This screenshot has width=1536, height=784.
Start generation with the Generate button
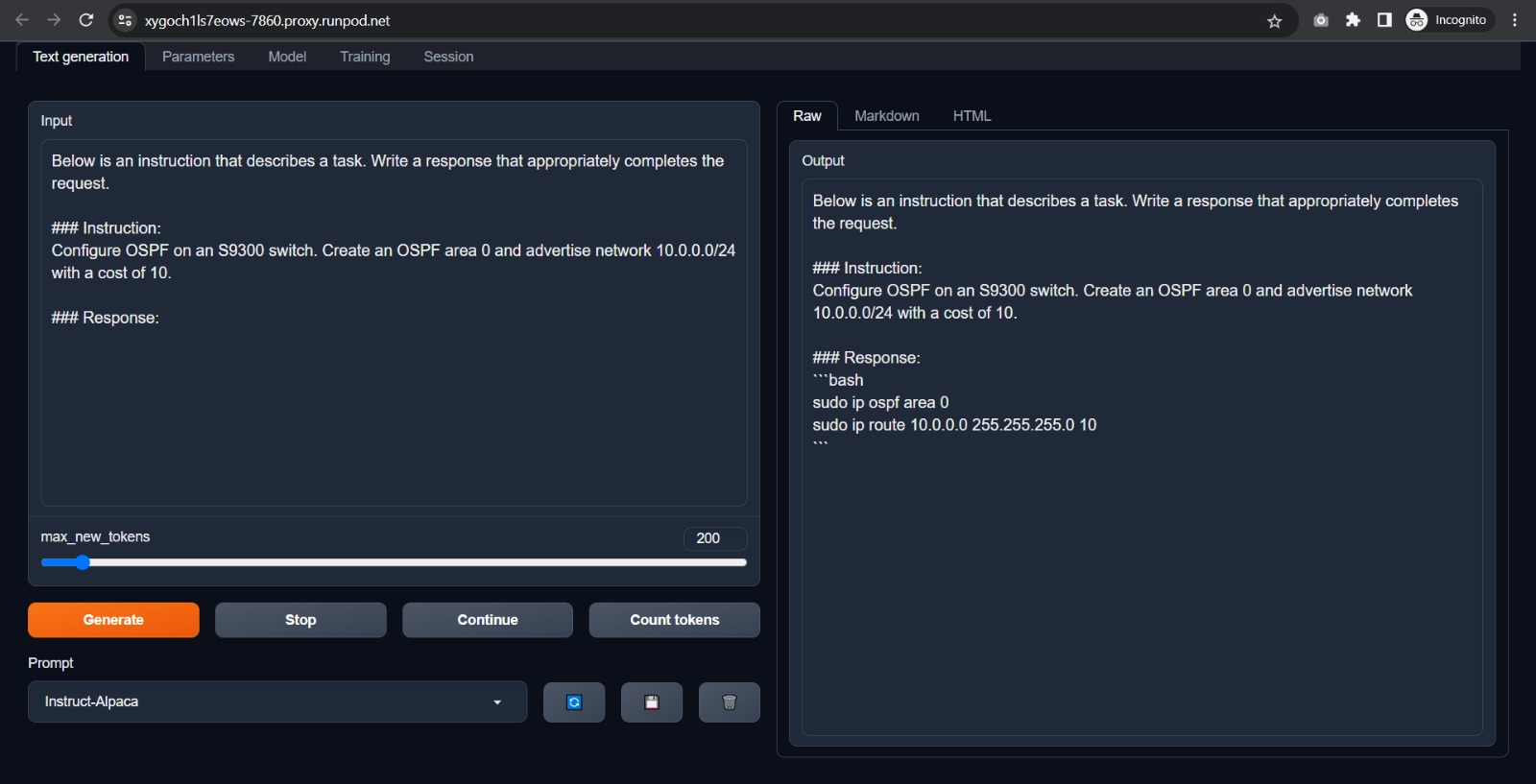[x=113, y=620]
